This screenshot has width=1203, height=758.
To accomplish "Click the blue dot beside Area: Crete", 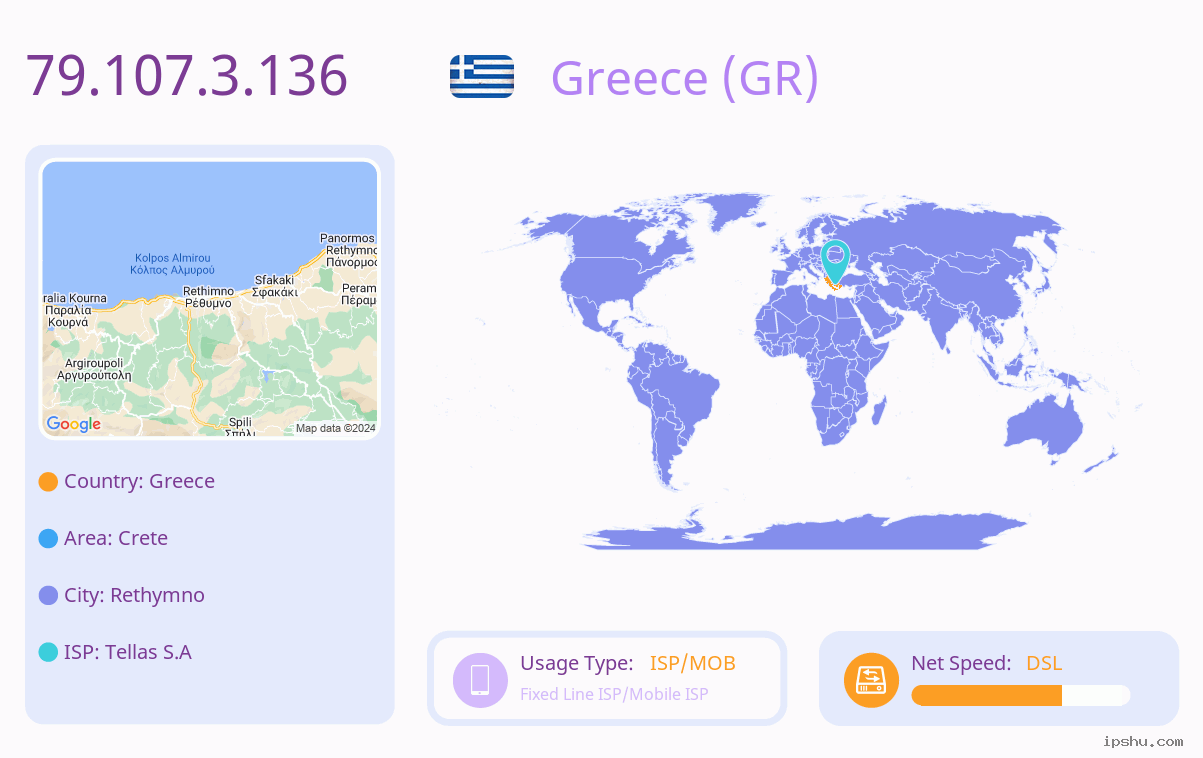I will (48, 539).
